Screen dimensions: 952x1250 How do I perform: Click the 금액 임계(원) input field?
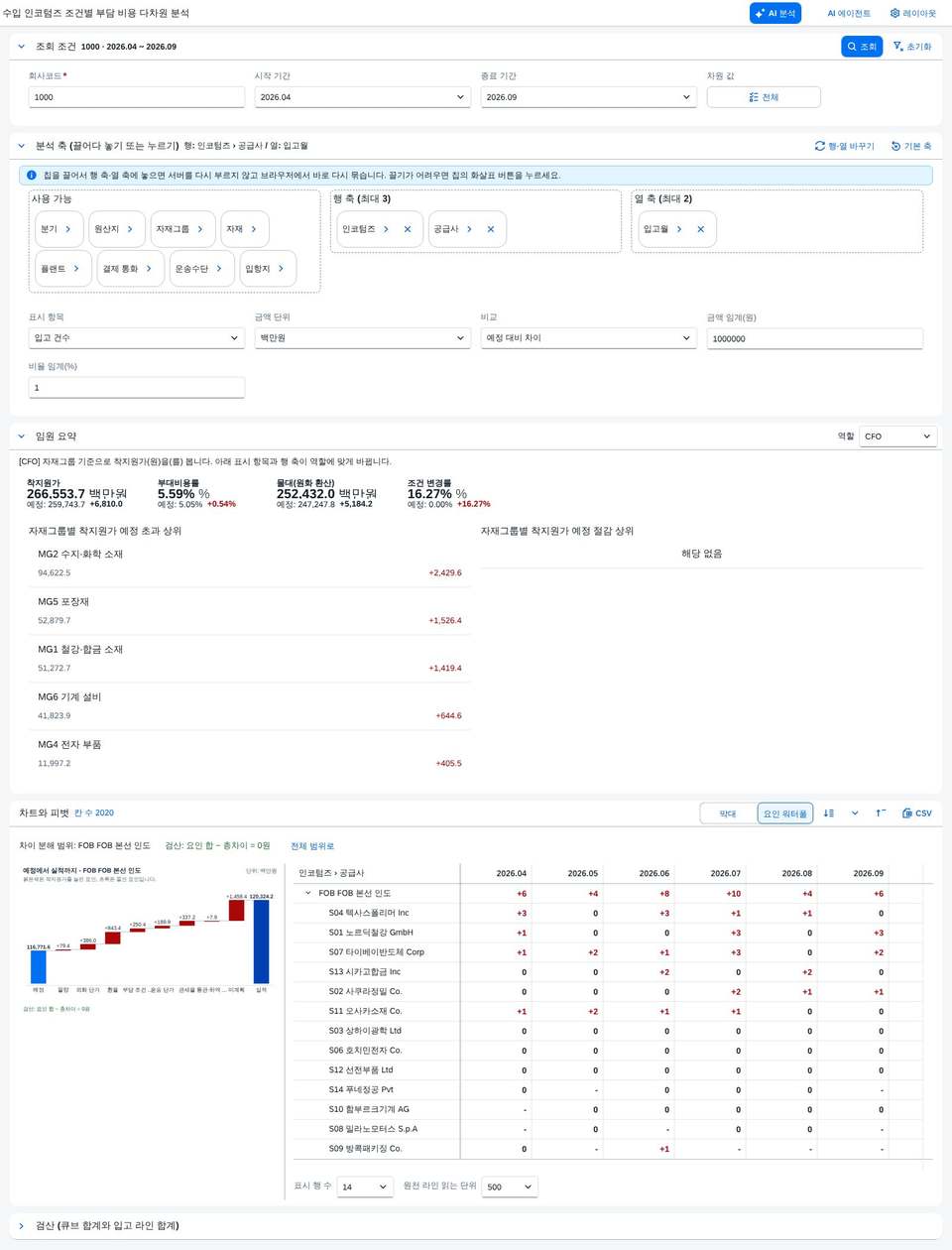point(815,338)
